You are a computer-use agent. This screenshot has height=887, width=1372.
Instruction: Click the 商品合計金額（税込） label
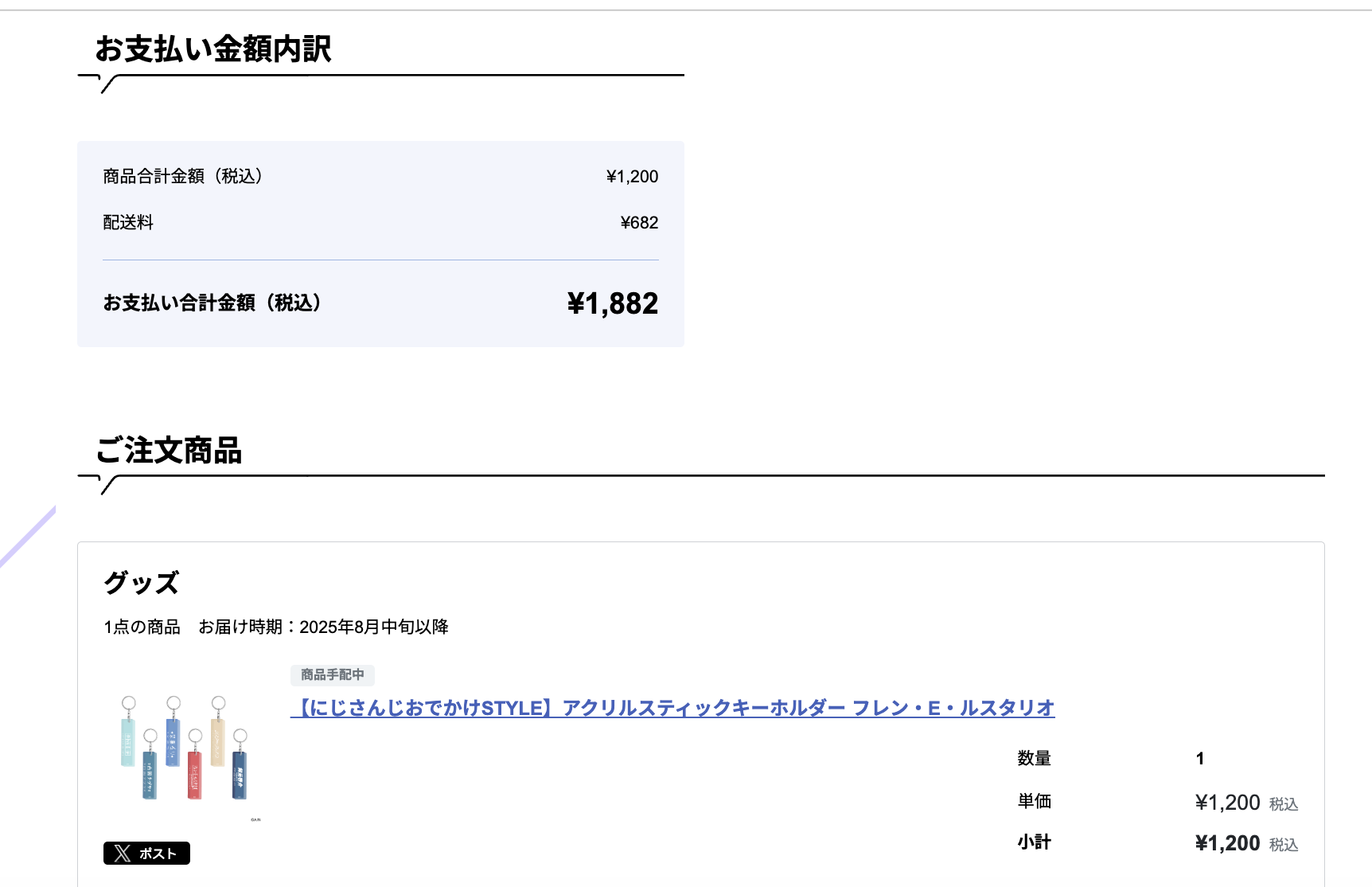[x=183, y=177]
